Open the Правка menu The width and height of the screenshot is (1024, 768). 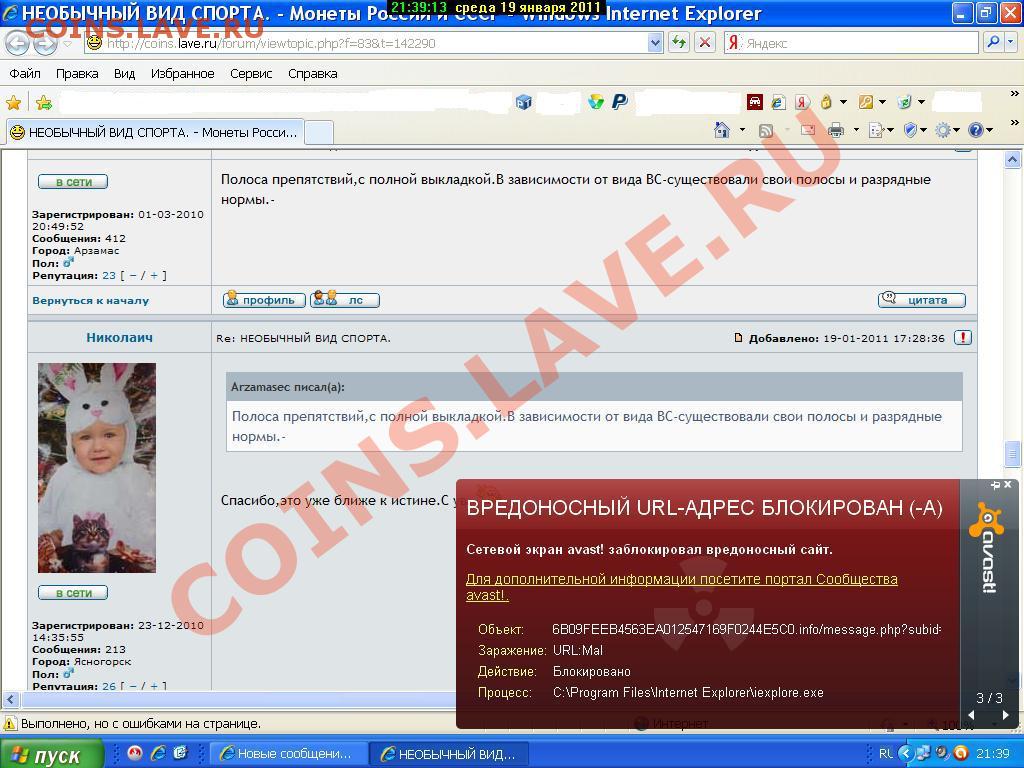[x=77, y=73]
